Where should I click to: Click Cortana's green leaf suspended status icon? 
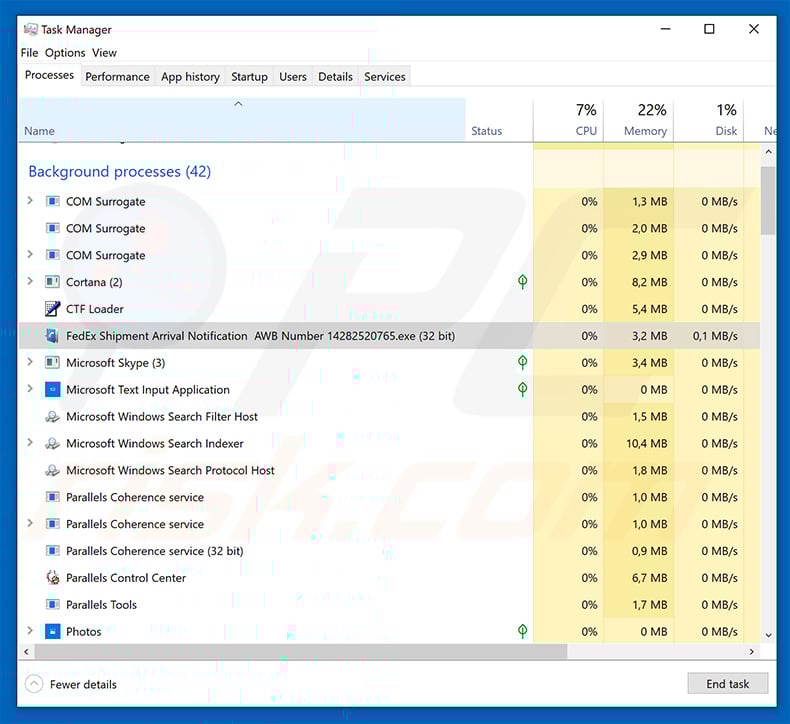522,282
